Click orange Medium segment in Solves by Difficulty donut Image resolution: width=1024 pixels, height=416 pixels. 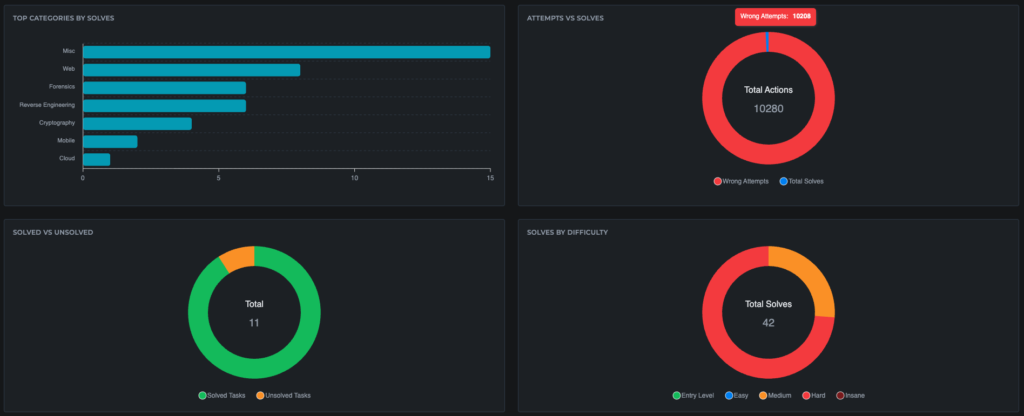[815, 276]
